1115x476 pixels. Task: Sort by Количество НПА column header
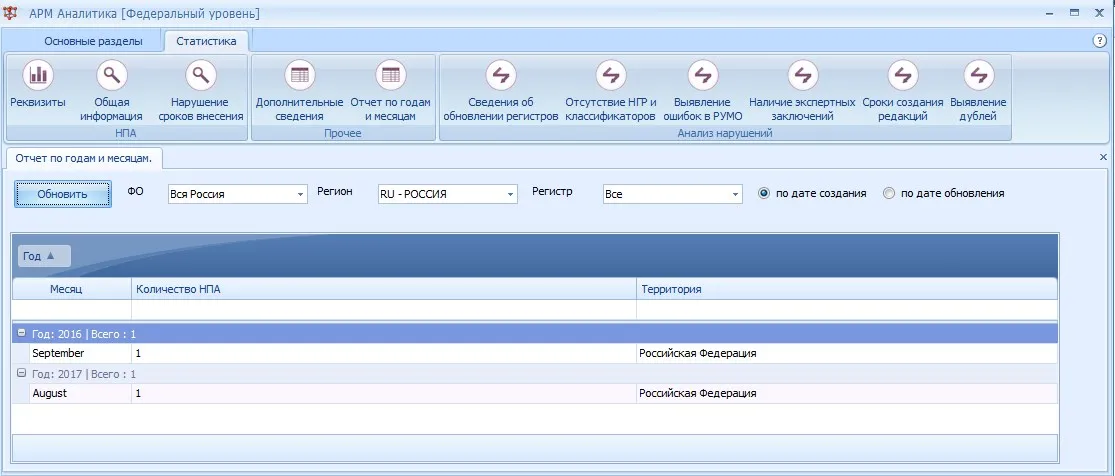tap(384, 289)
